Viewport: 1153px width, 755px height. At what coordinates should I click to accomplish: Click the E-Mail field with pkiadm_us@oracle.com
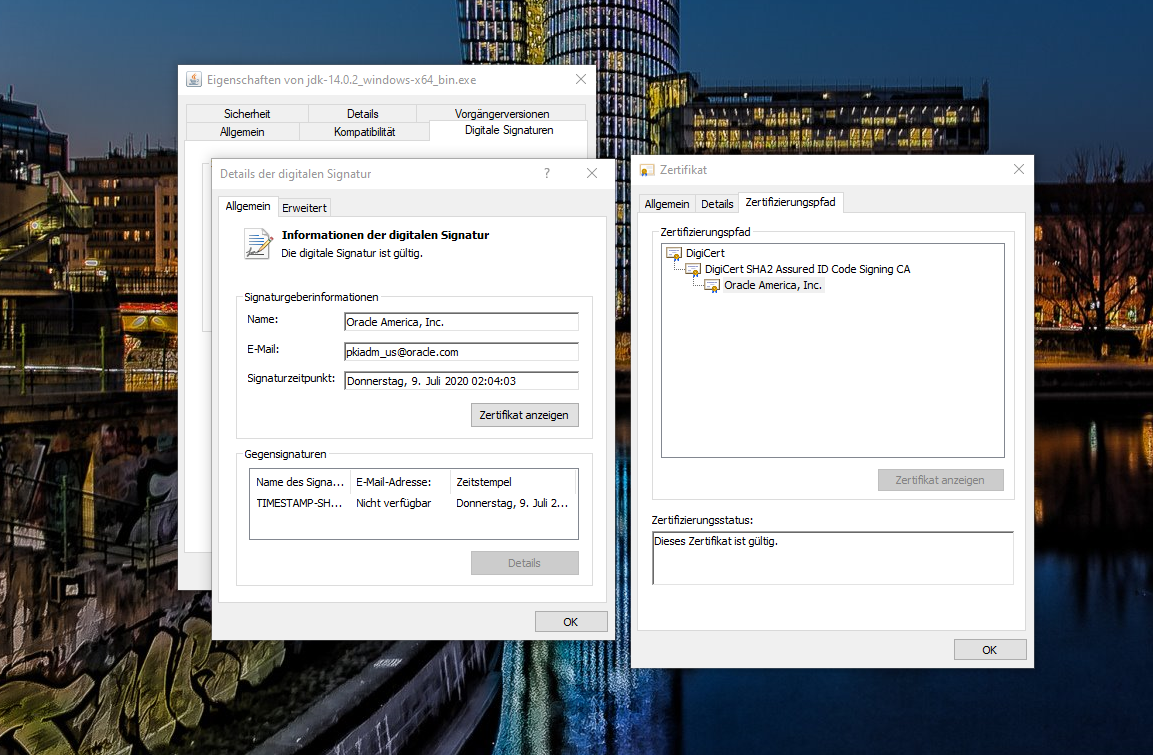click(x=461, y=352)
